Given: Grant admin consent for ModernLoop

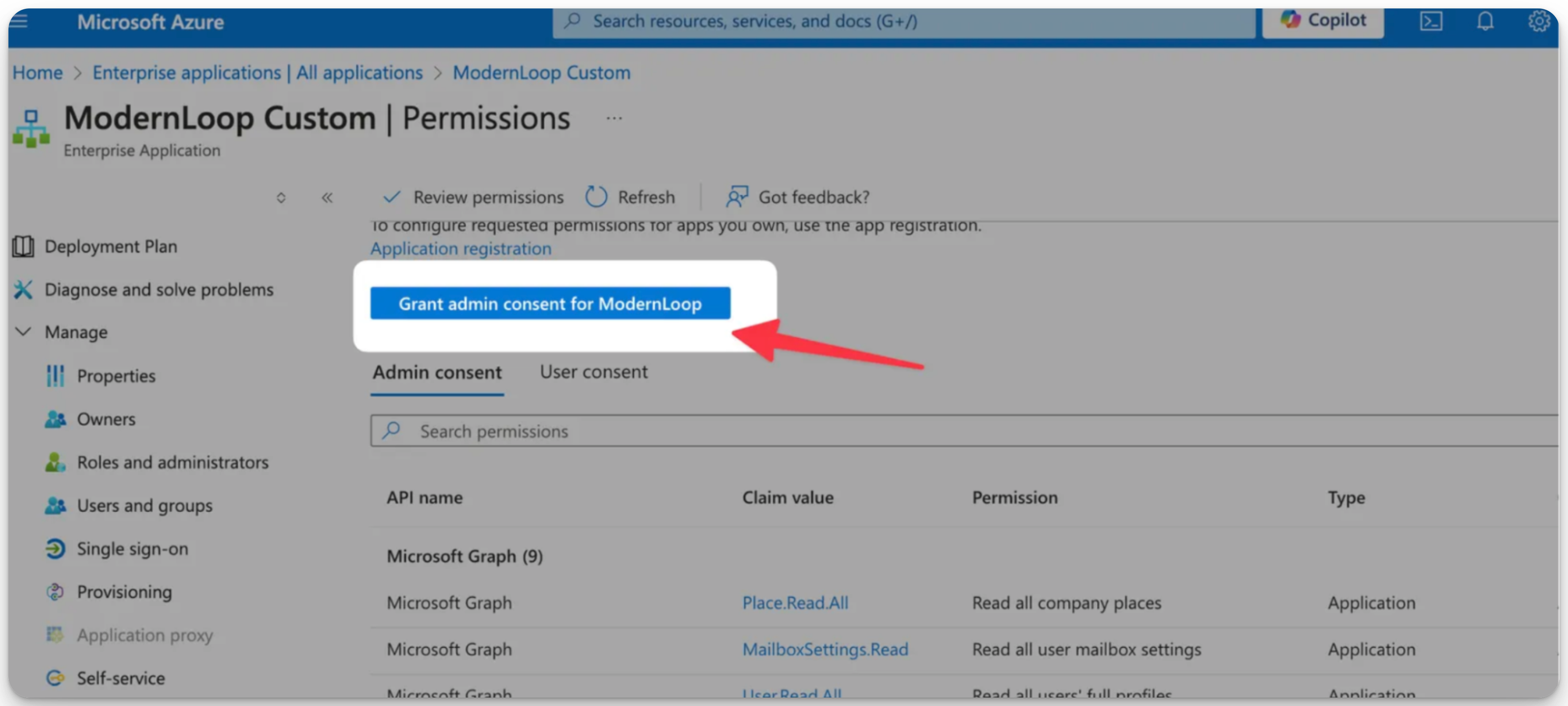Looking at the screenshot, I should [550, 303].
